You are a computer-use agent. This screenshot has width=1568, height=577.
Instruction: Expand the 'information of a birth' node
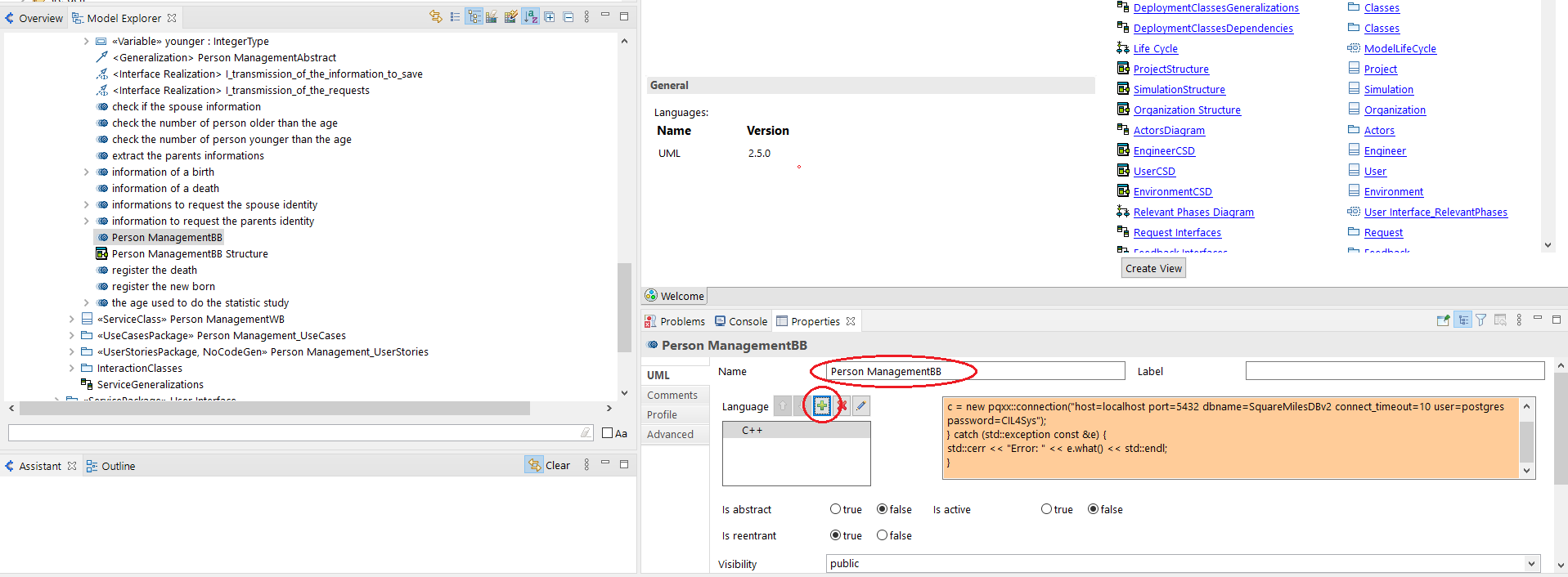click(x=86, y=172)
